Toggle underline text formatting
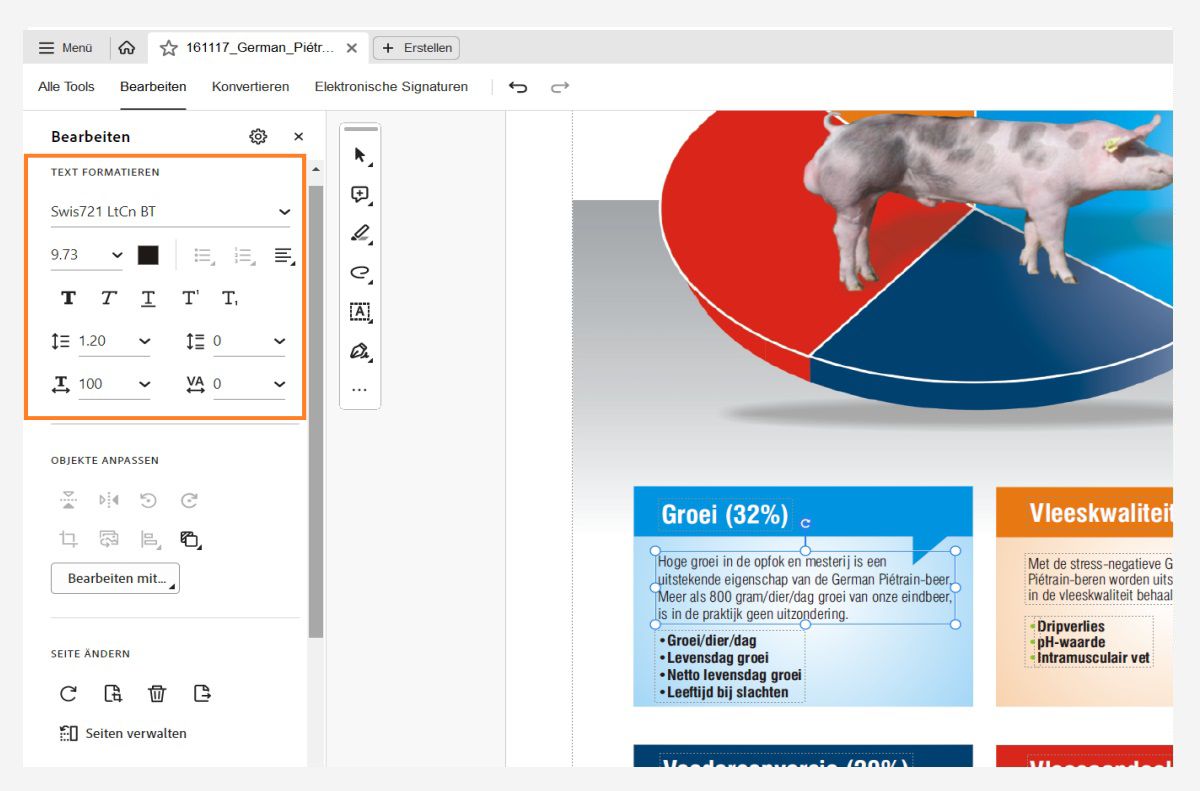This screenshot has height=791, width=1200. click(148, 298)
